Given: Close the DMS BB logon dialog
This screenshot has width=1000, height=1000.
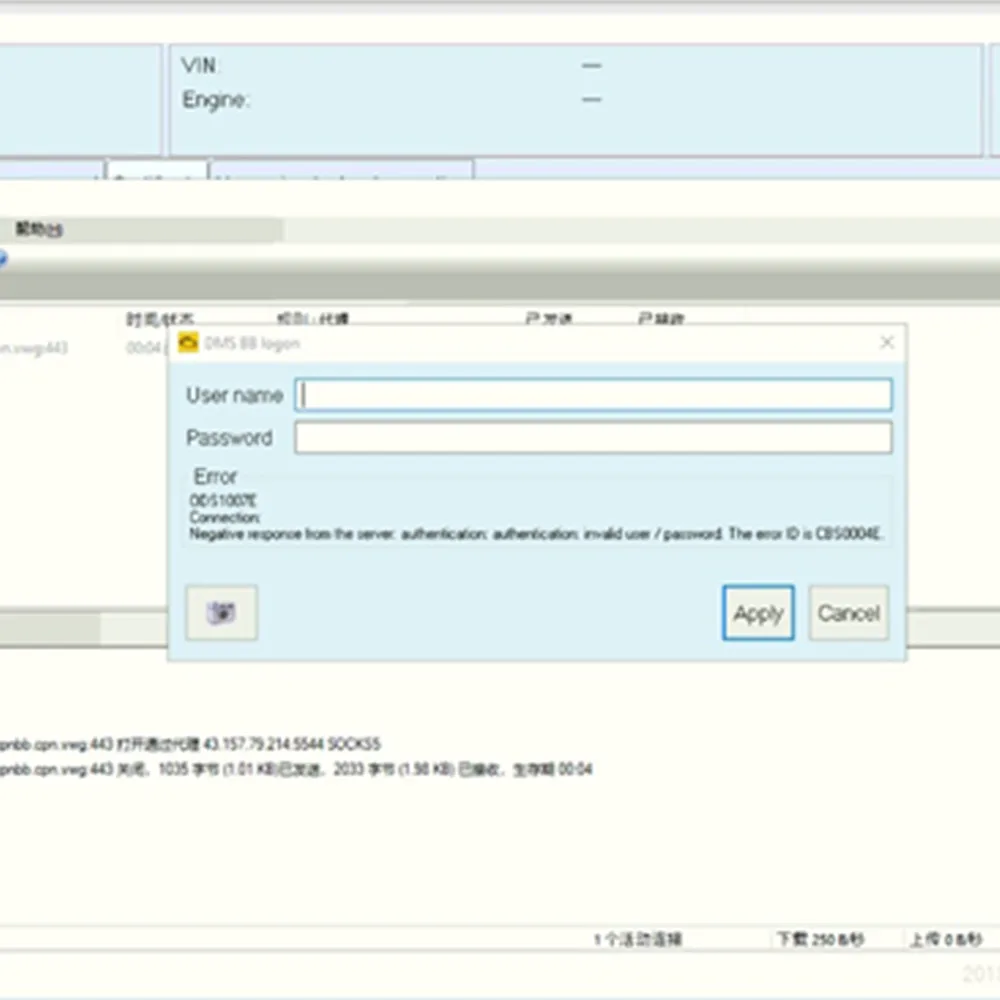Looking at the screenshot, I should pos(886,343).
